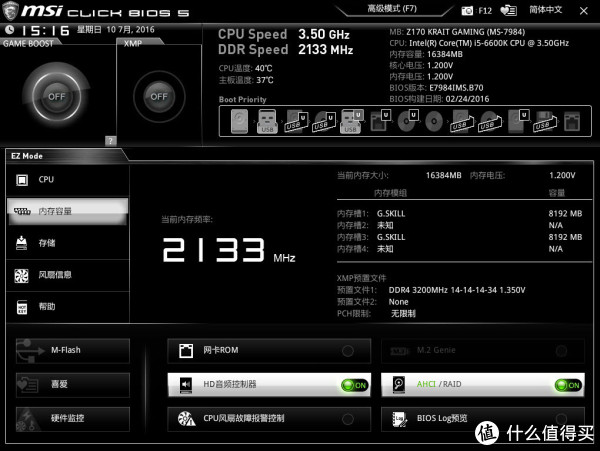Open the 喜爱 favorites menu

pos(72,384)
